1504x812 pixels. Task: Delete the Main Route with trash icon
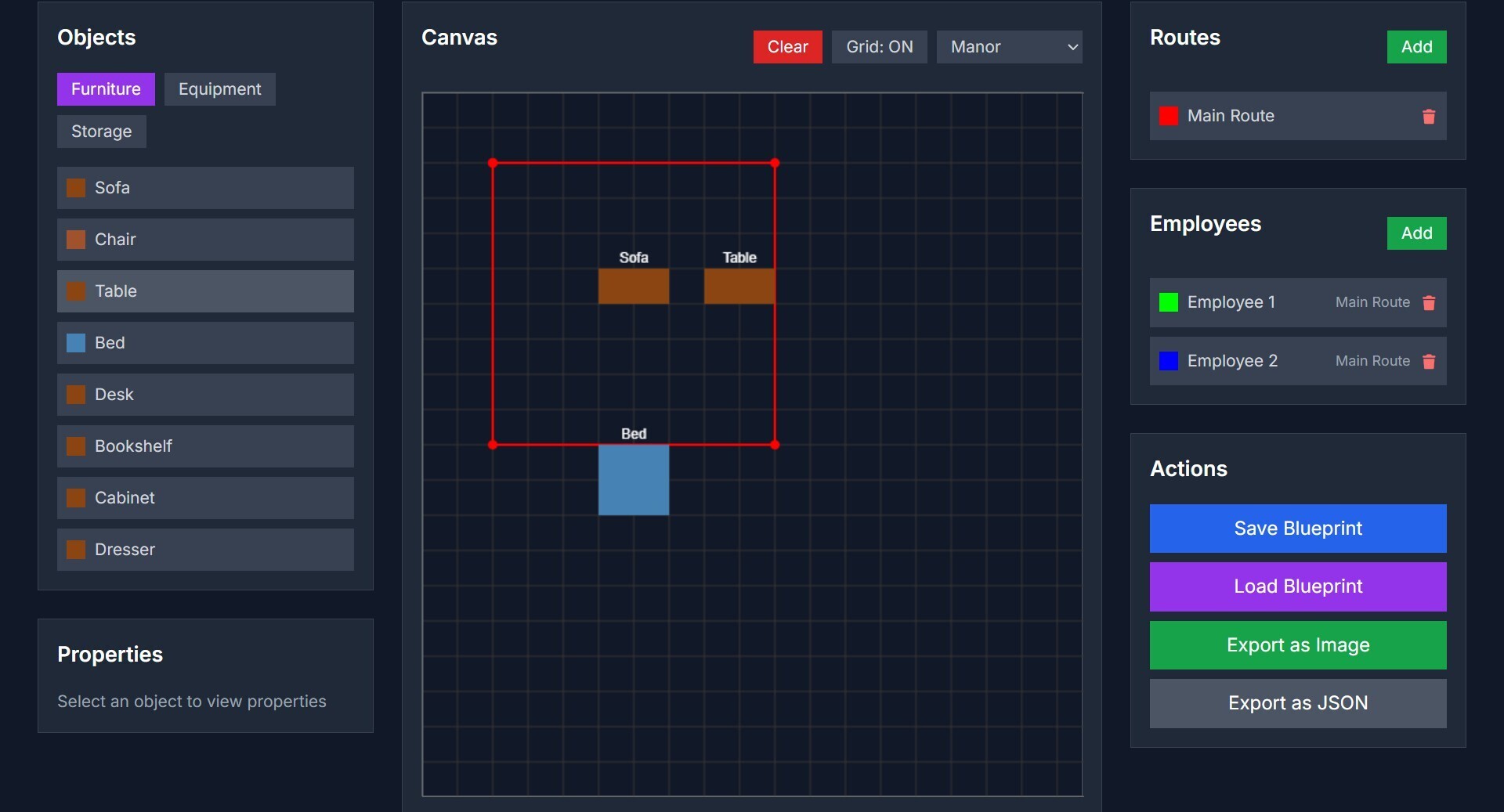(1428, 117)
